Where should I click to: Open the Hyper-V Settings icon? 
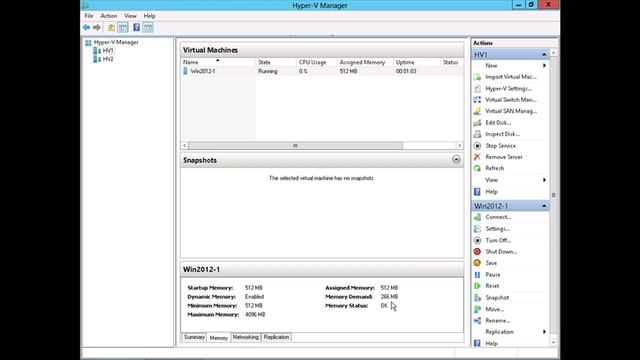[477, 88]
